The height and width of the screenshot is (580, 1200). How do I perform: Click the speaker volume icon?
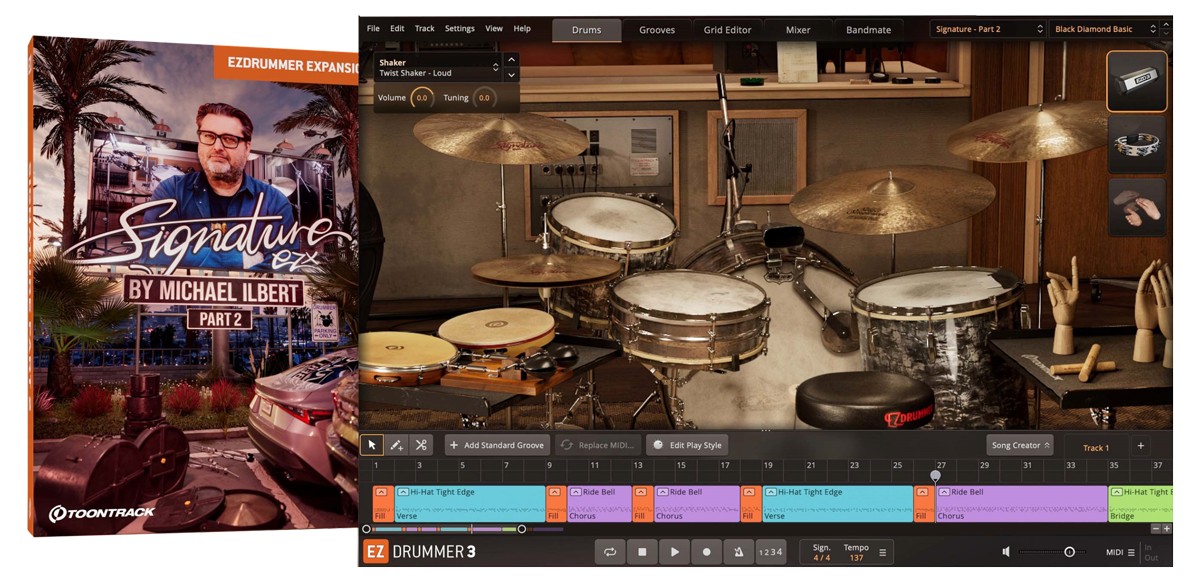point(1008,552)
